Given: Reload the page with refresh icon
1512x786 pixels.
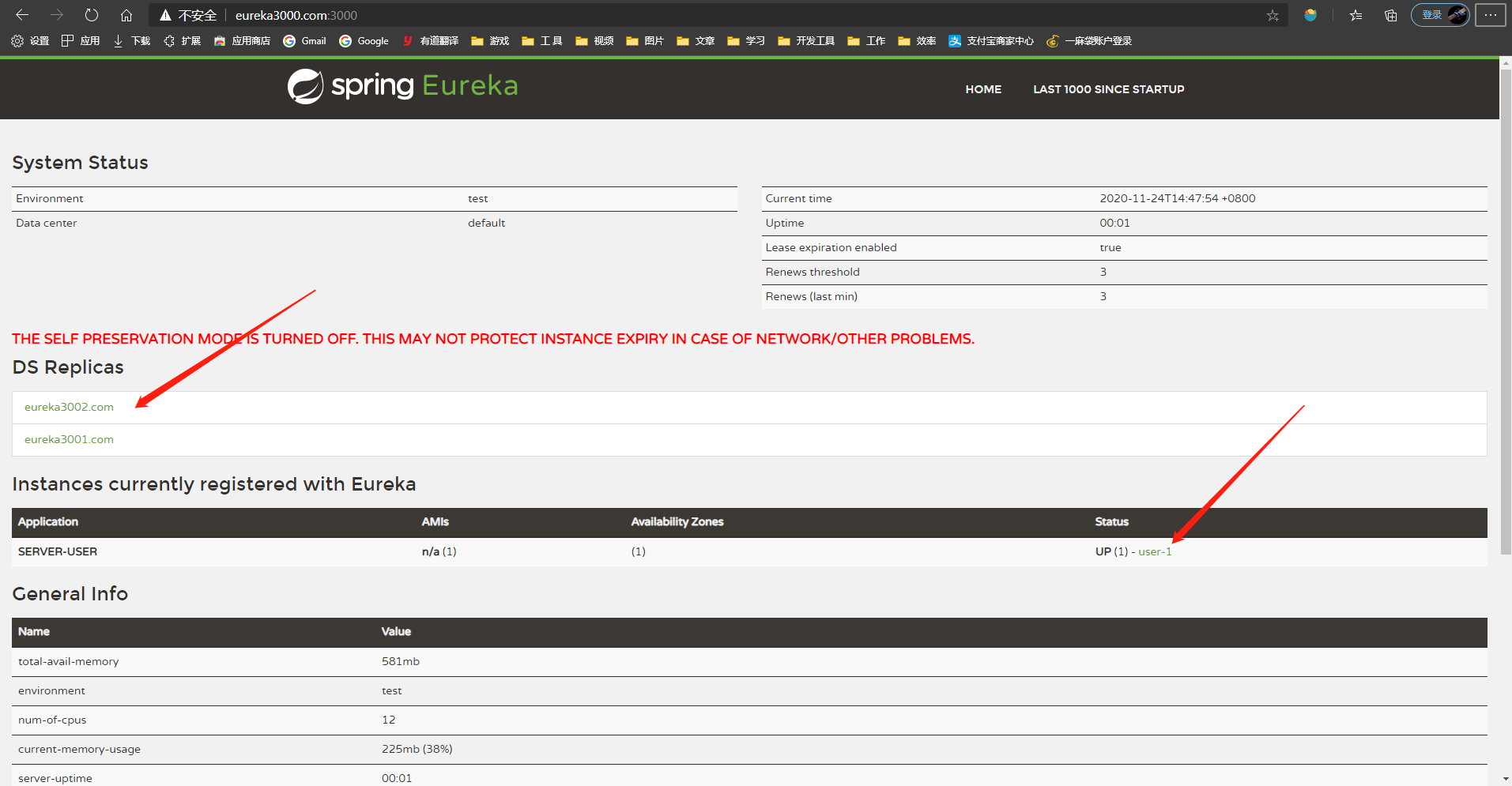Looking at the screenshot, I should coord(92,15).
